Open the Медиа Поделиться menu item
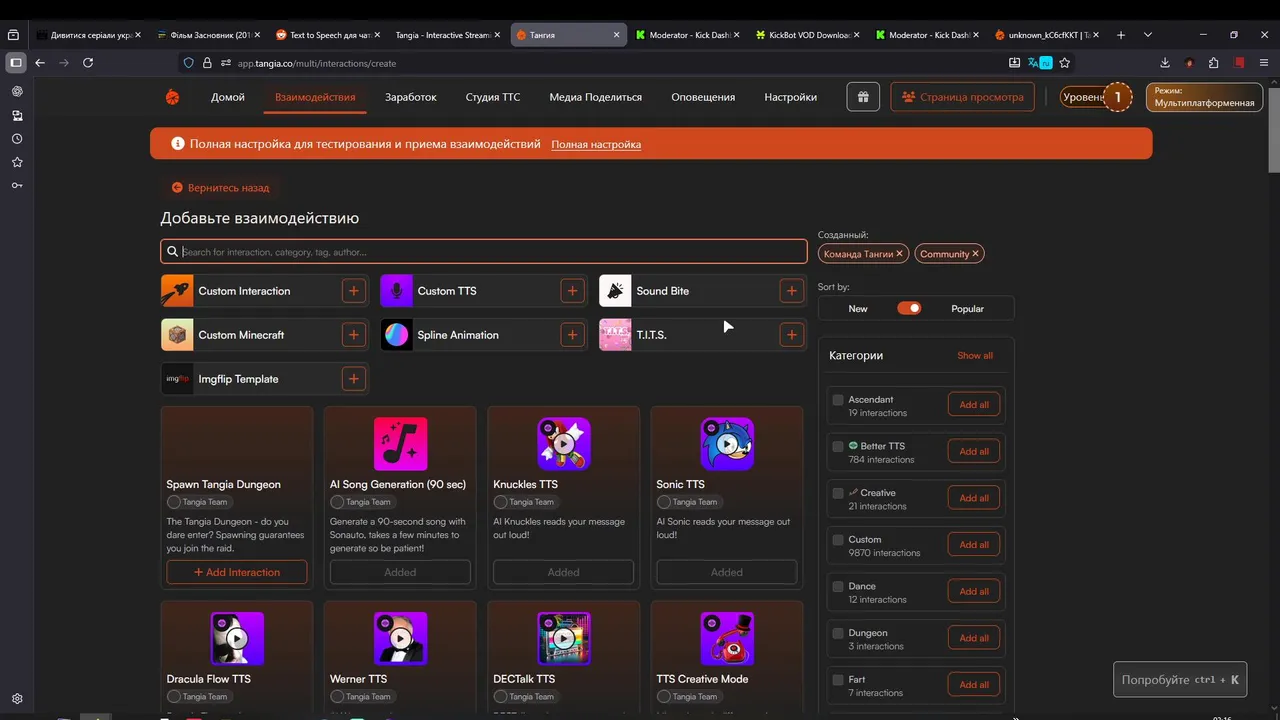1280x720 pixels. (x=596, y=97)
